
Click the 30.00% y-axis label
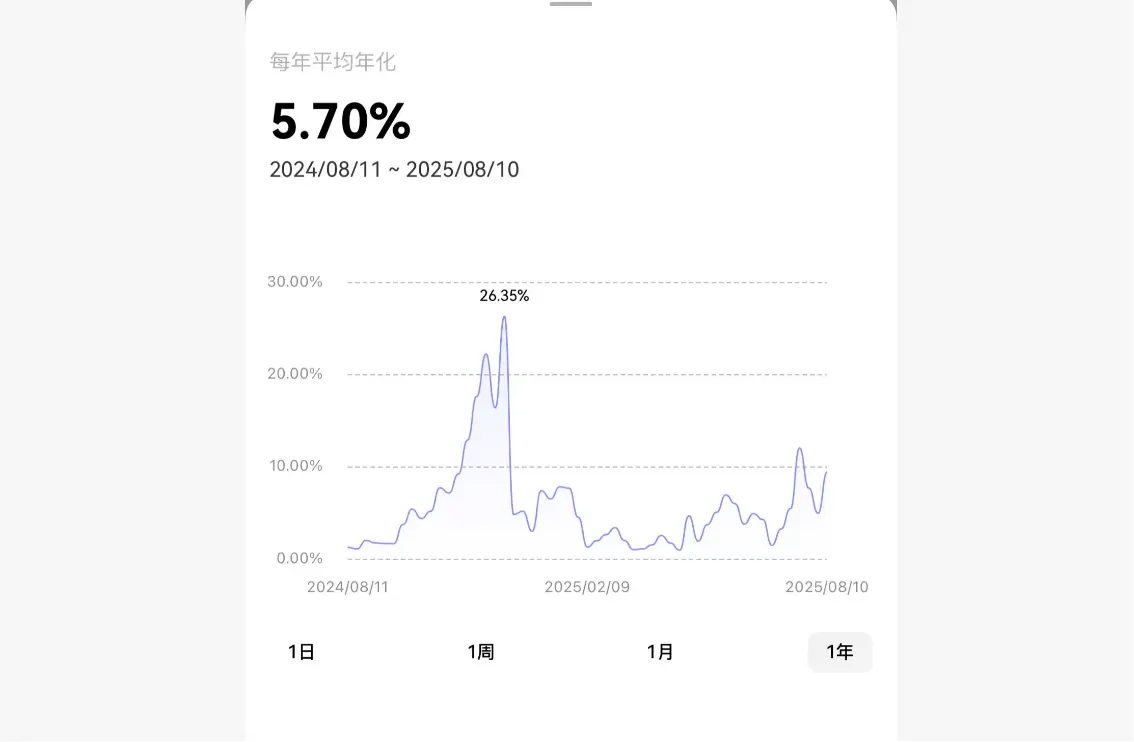point(294,282)
